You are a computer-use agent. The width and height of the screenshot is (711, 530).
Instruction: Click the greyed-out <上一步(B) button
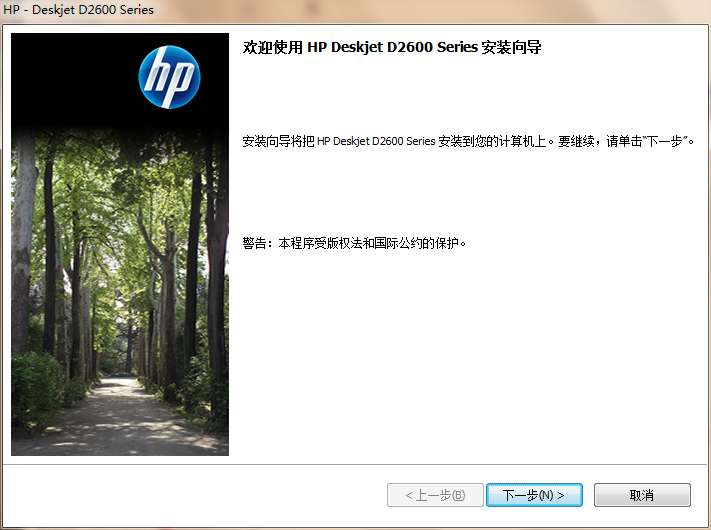[x=435, y=495]
